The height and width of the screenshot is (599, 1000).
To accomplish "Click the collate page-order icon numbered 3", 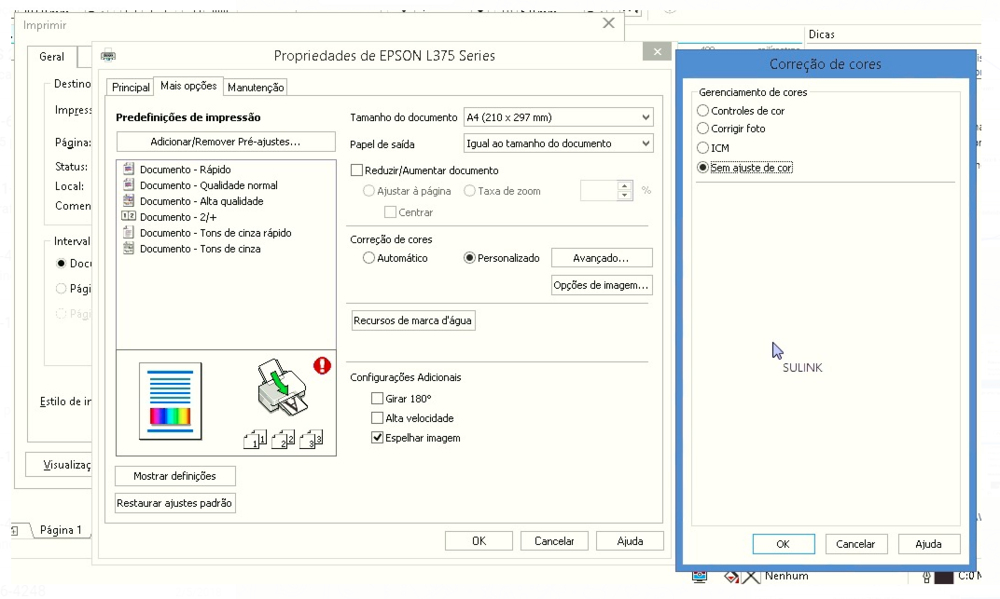I will click(311, 439).
